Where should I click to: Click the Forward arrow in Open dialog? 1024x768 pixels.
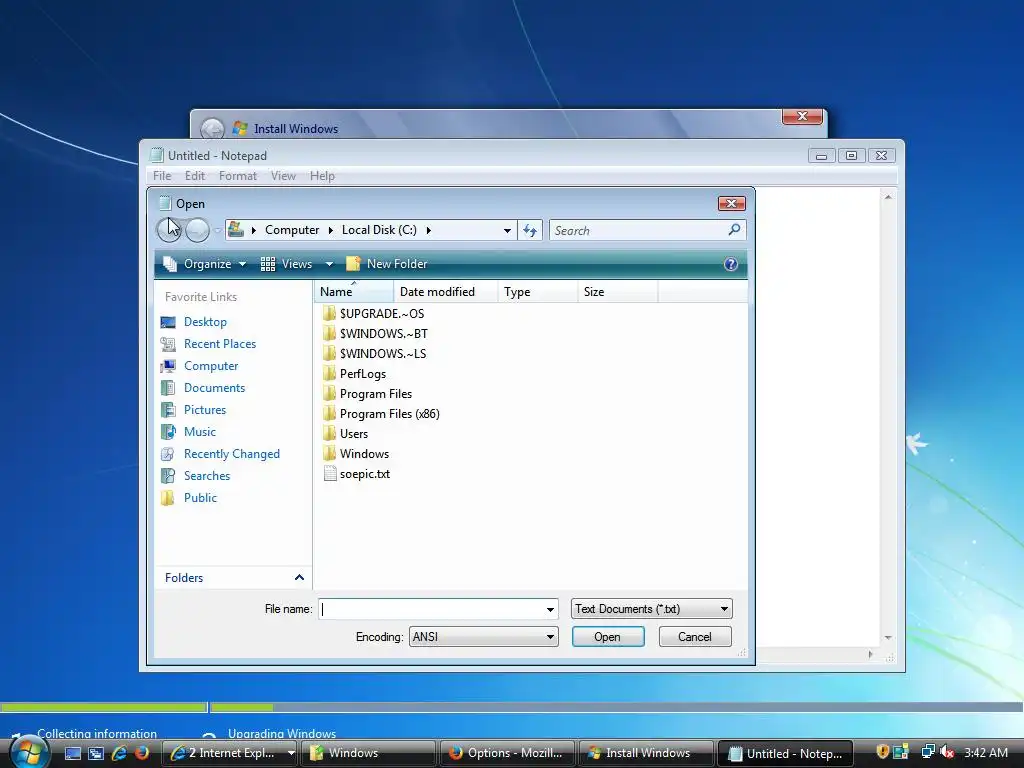click(x=197, y=230)
